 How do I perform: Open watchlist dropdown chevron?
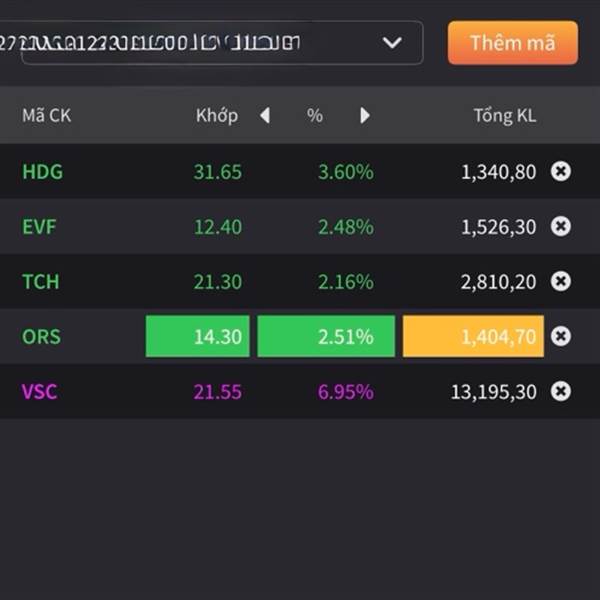pos(392,43)
